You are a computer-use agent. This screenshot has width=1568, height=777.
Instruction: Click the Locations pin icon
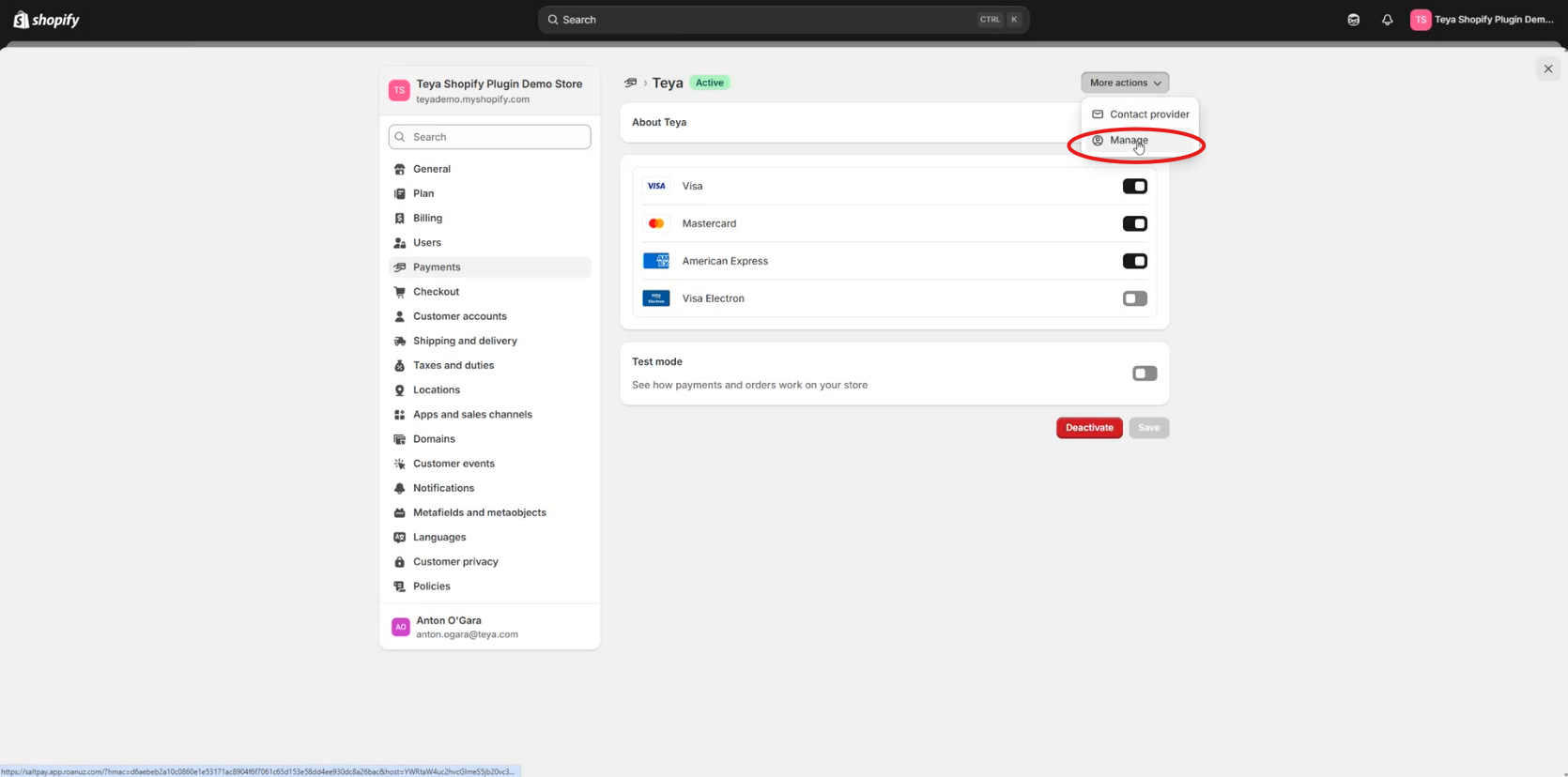(400, 389)
